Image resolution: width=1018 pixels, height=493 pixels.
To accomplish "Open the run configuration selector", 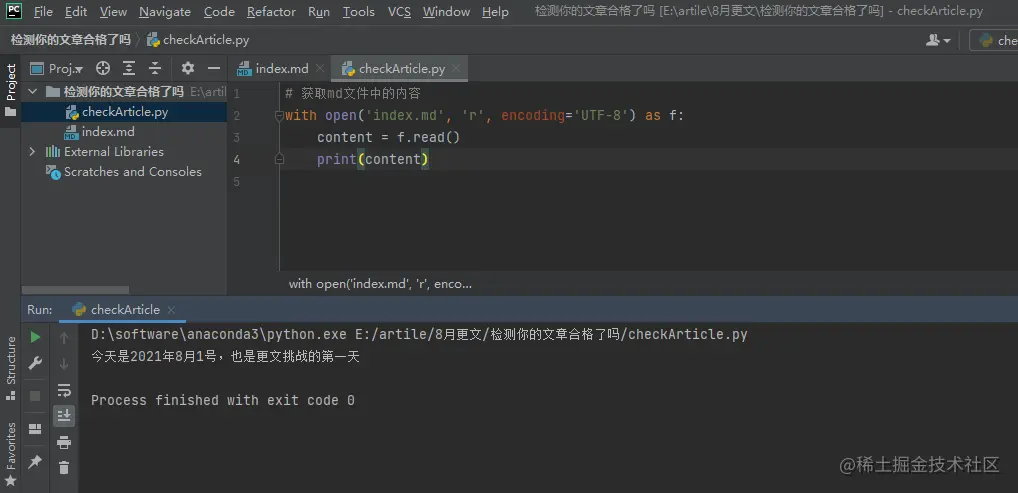I will click(x=994, y=40).
